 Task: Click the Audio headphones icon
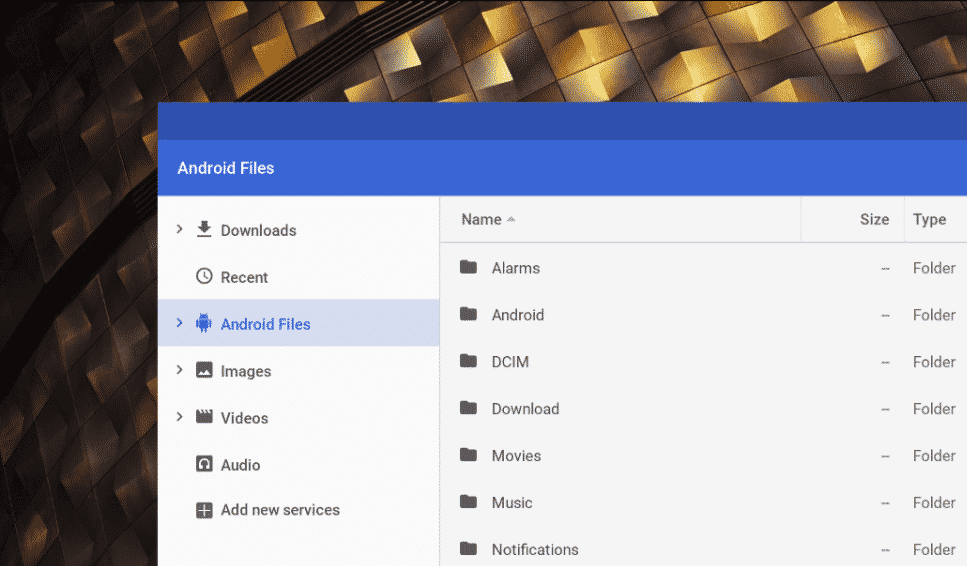pos(204,465)
